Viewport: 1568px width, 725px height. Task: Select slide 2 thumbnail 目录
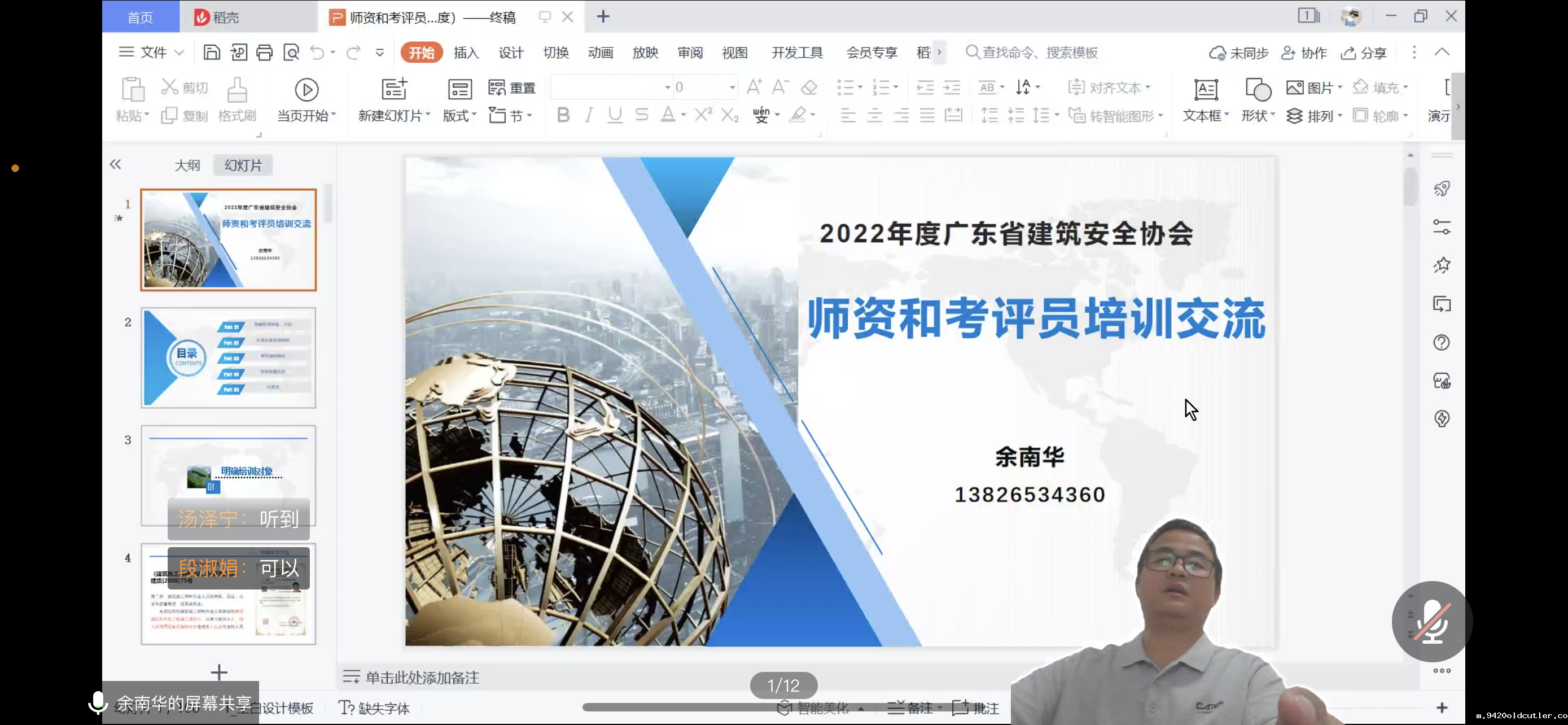pyautogui.click(x=228, y=357)
